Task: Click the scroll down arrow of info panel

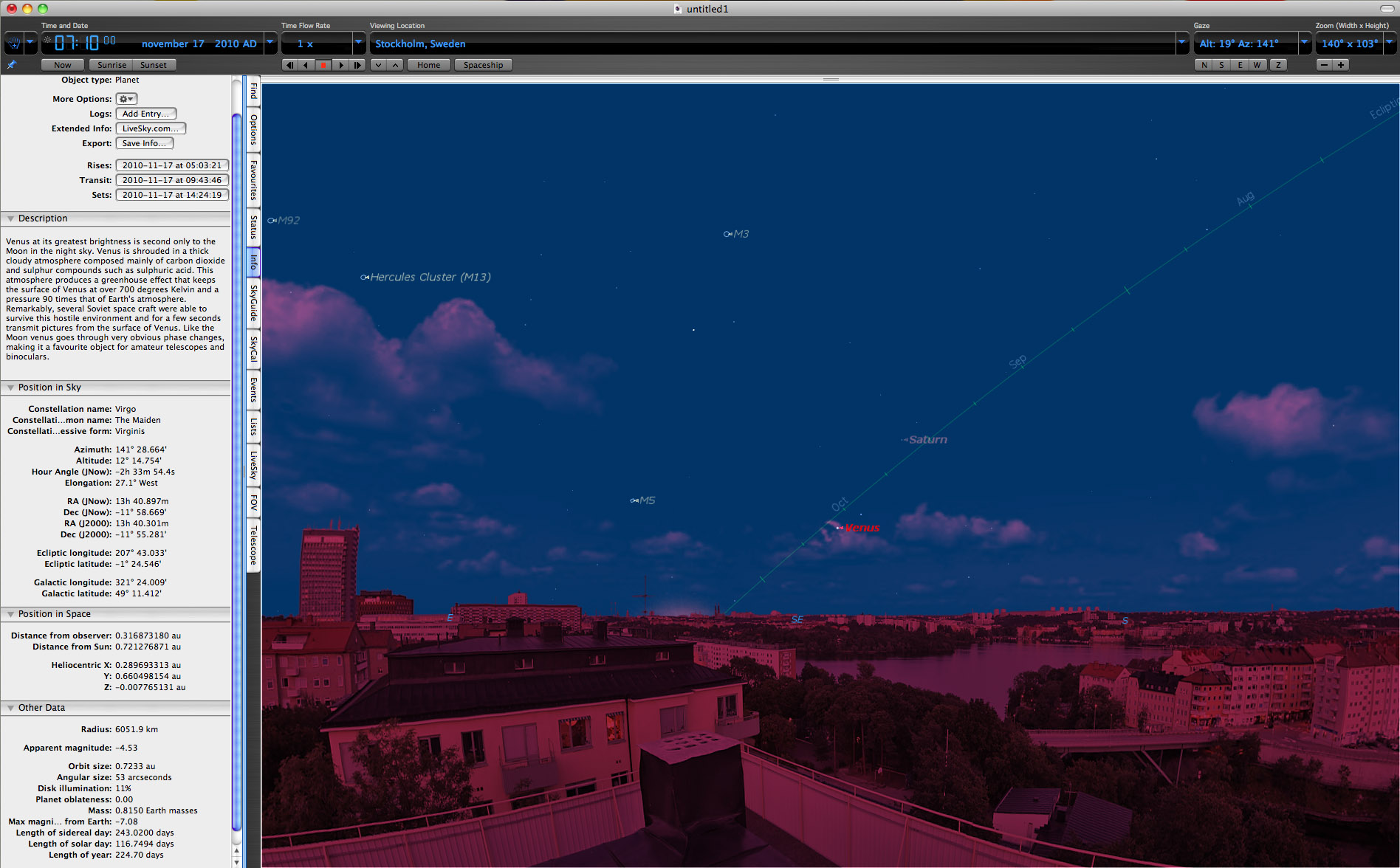Action: (x=237, y=862)
